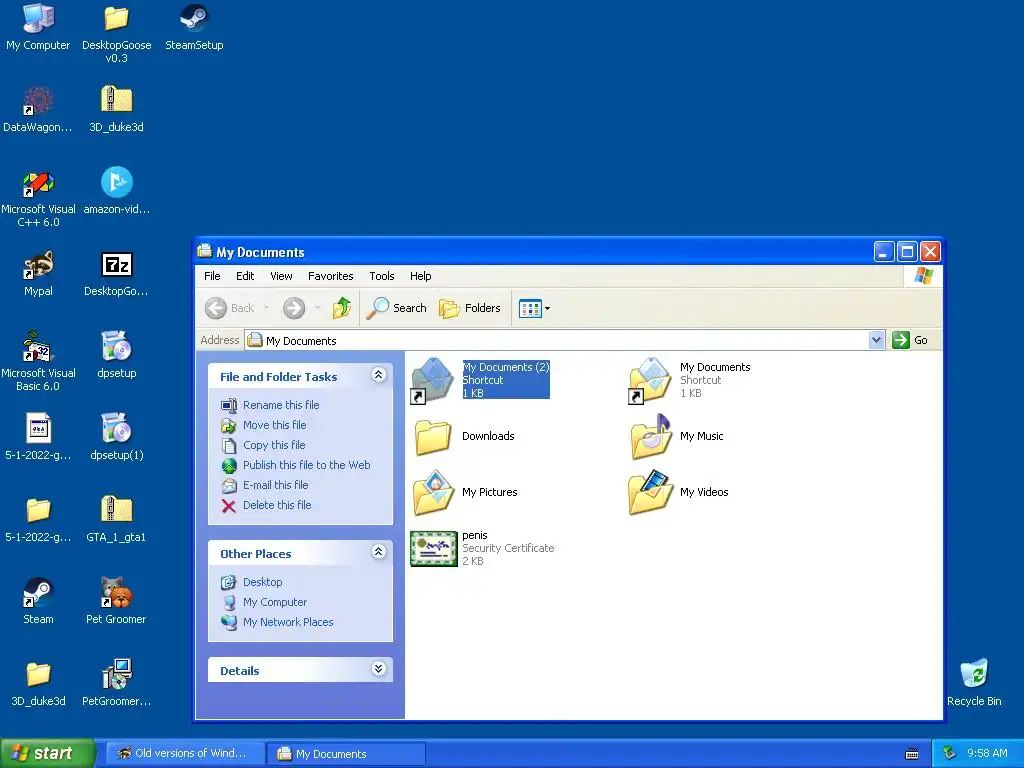Click the Up folder toolbar icon
This screenshot has width=1024, height=768.
pyautogui.click(x=342, y=308)
